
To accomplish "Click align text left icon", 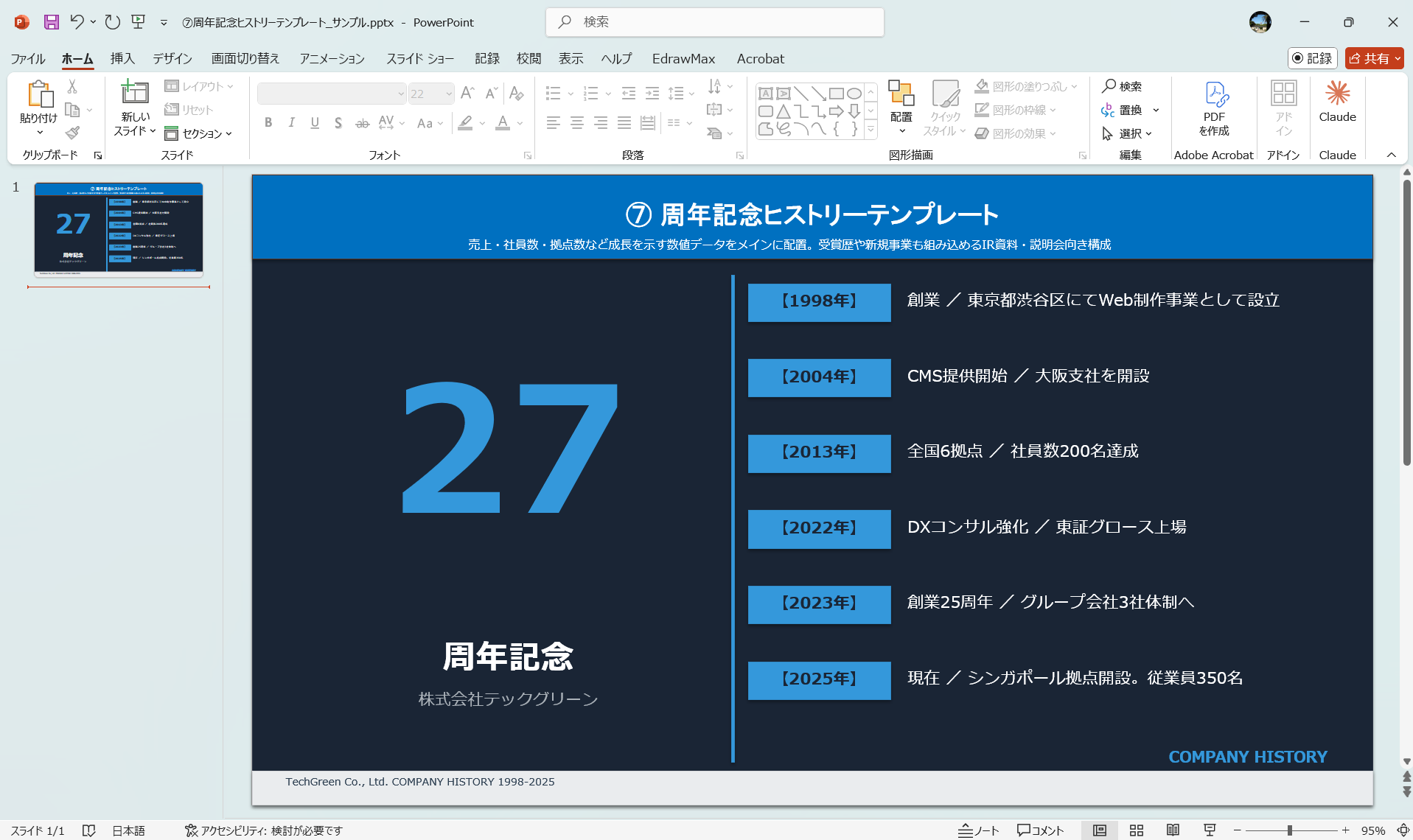I will click(x=554, y=123).
